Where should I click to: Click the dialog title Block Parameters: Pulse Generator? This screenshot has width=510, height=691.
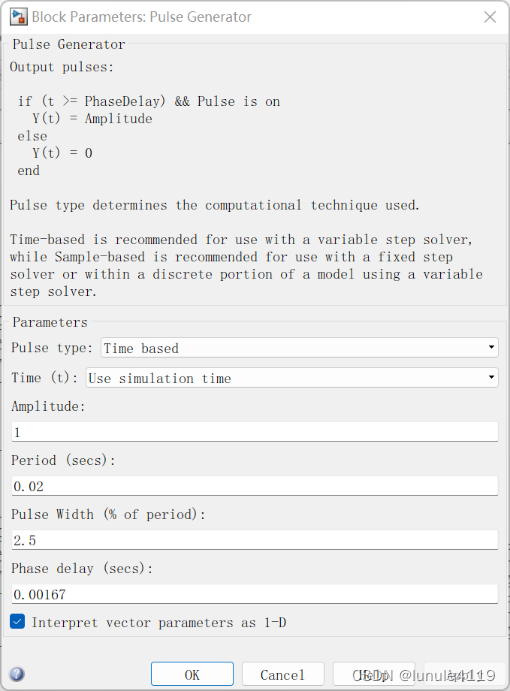(x=141, y=17)
